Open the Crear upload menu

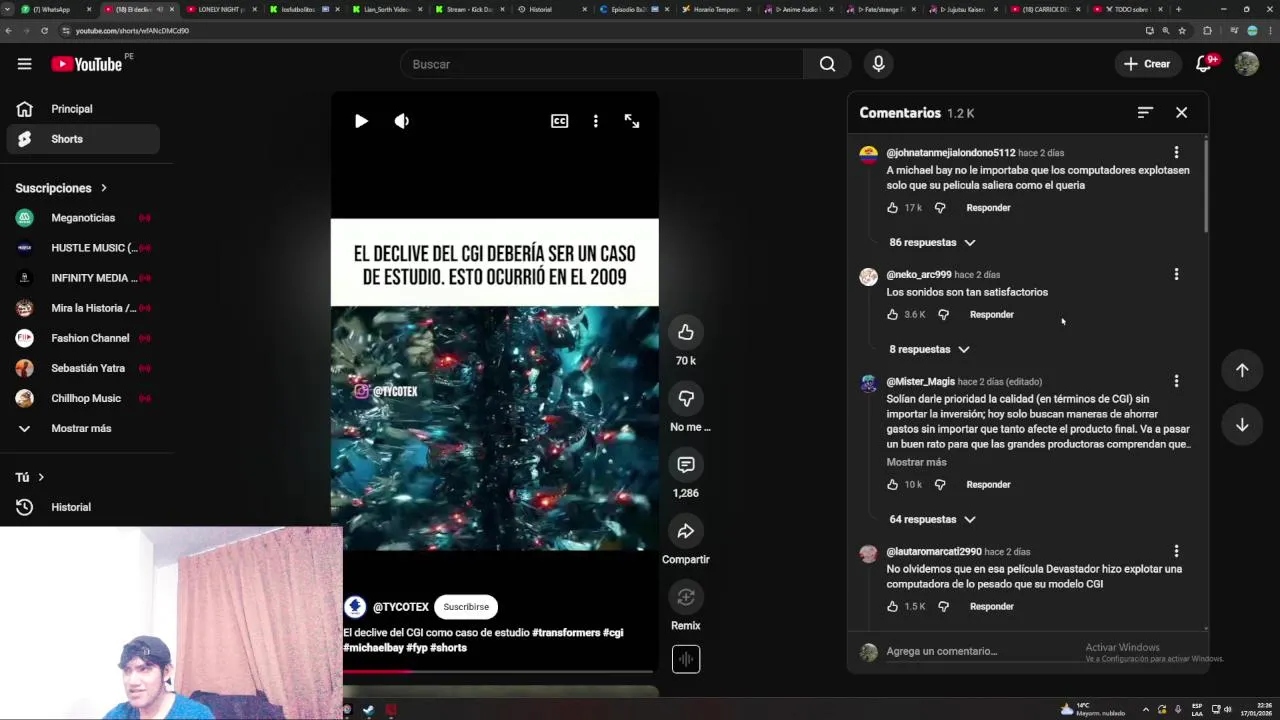click(1146, 64)
